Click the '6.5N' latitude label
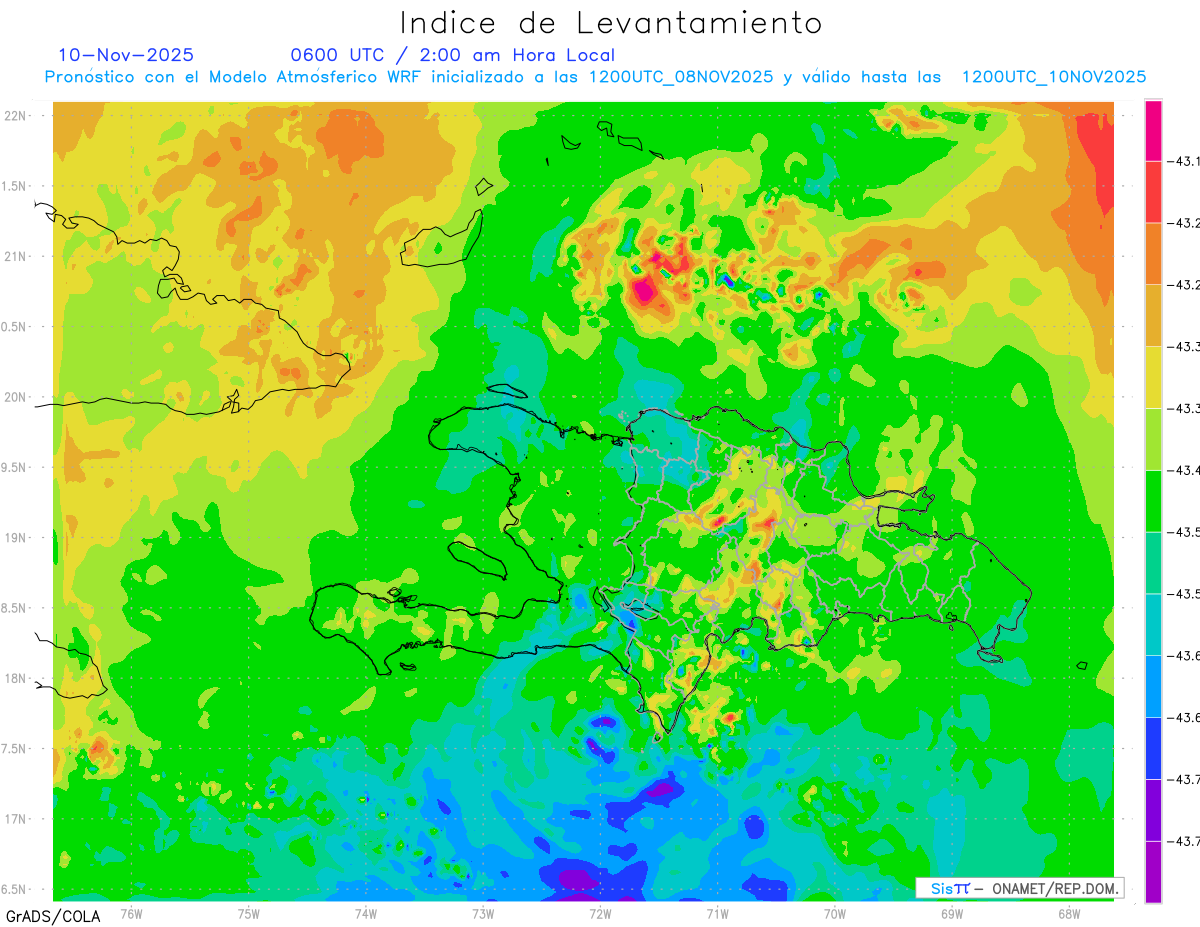The width and height of the screenshot is (1200, 927). (15, 889)
